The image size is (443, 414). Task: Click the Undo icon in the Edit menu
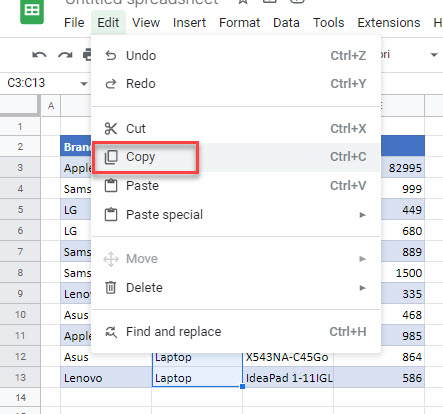111,55
